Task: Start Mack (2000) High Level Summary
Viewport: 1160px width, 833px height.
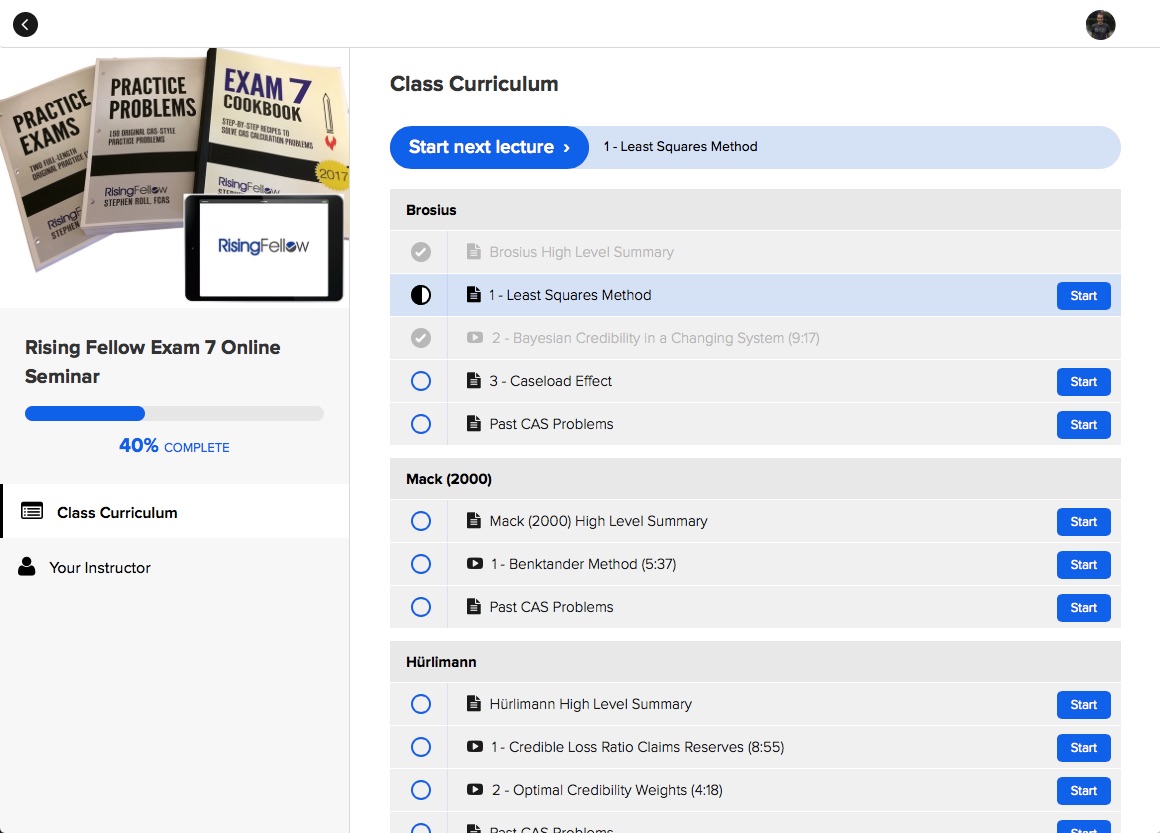Action: coord(1083,521)
